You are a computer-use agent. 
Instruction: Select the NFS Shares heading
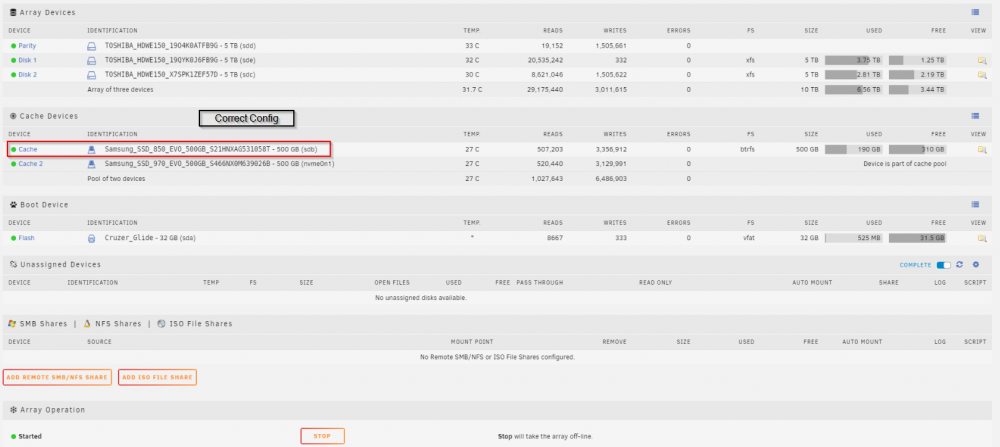coord(118,324)
